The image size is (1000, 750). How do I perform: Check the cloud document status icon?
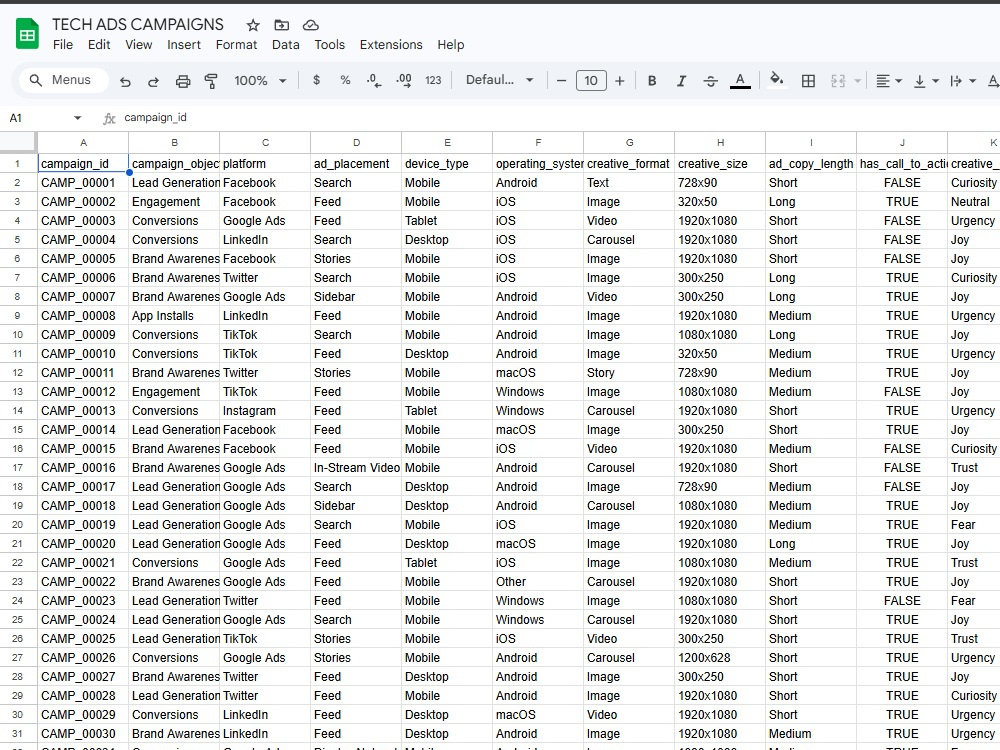311,26
